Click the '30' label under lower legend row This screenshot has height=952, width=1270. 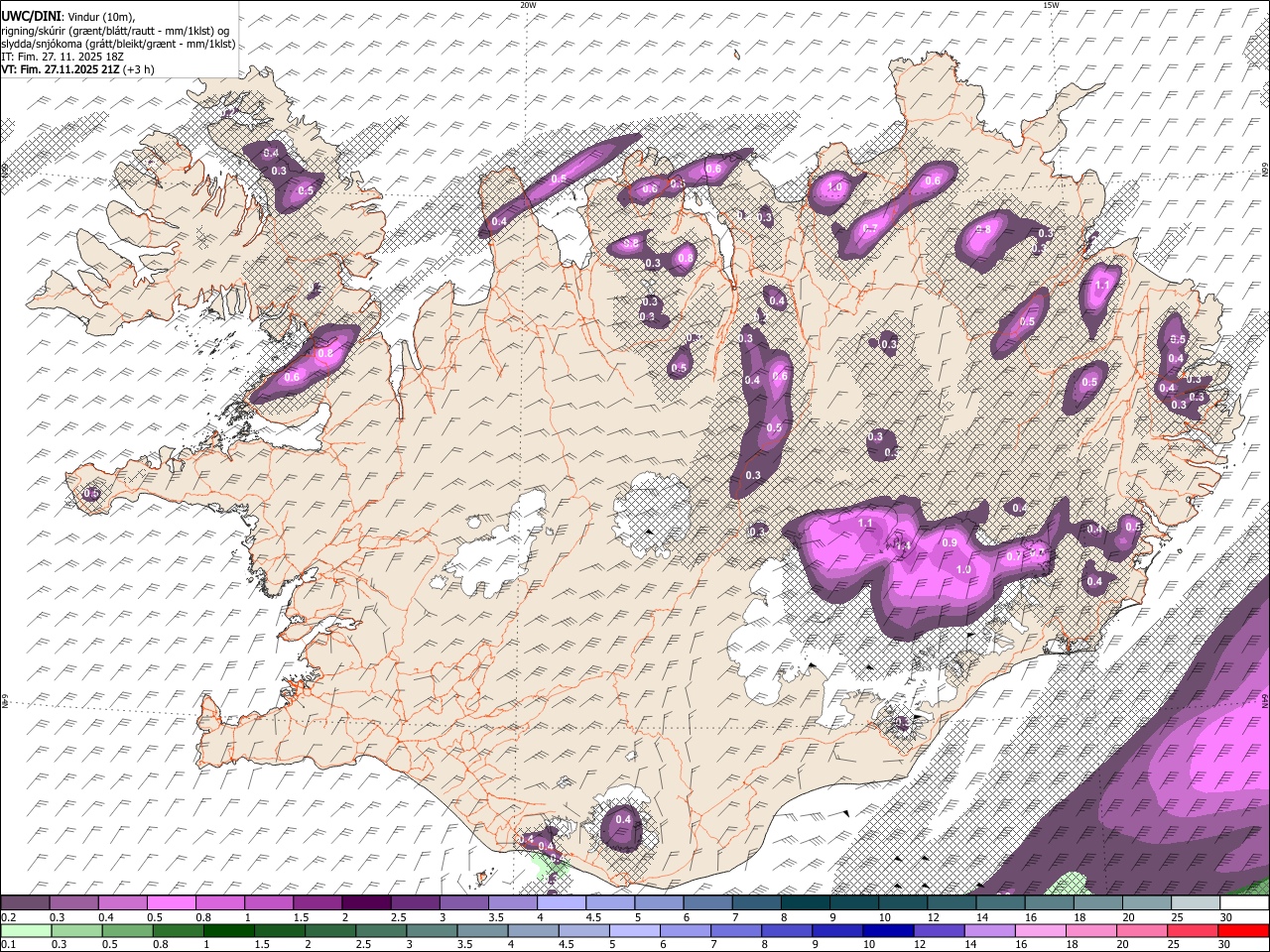click(1224, 945)
